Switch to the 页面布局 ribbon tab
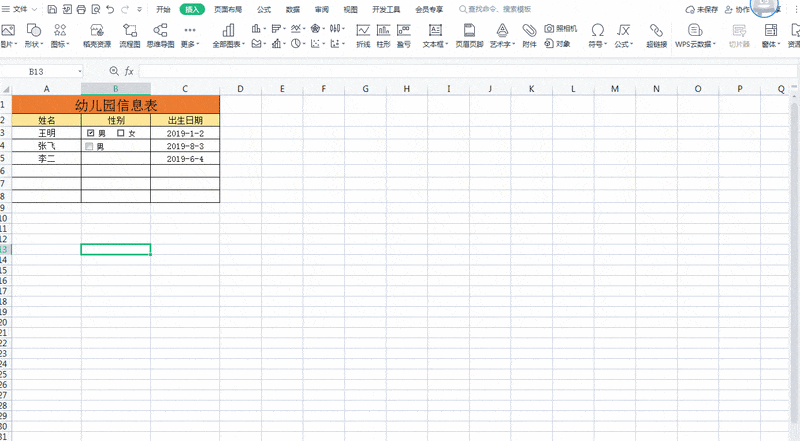Screen dimensions: 800x441 [x=228, y=9]
